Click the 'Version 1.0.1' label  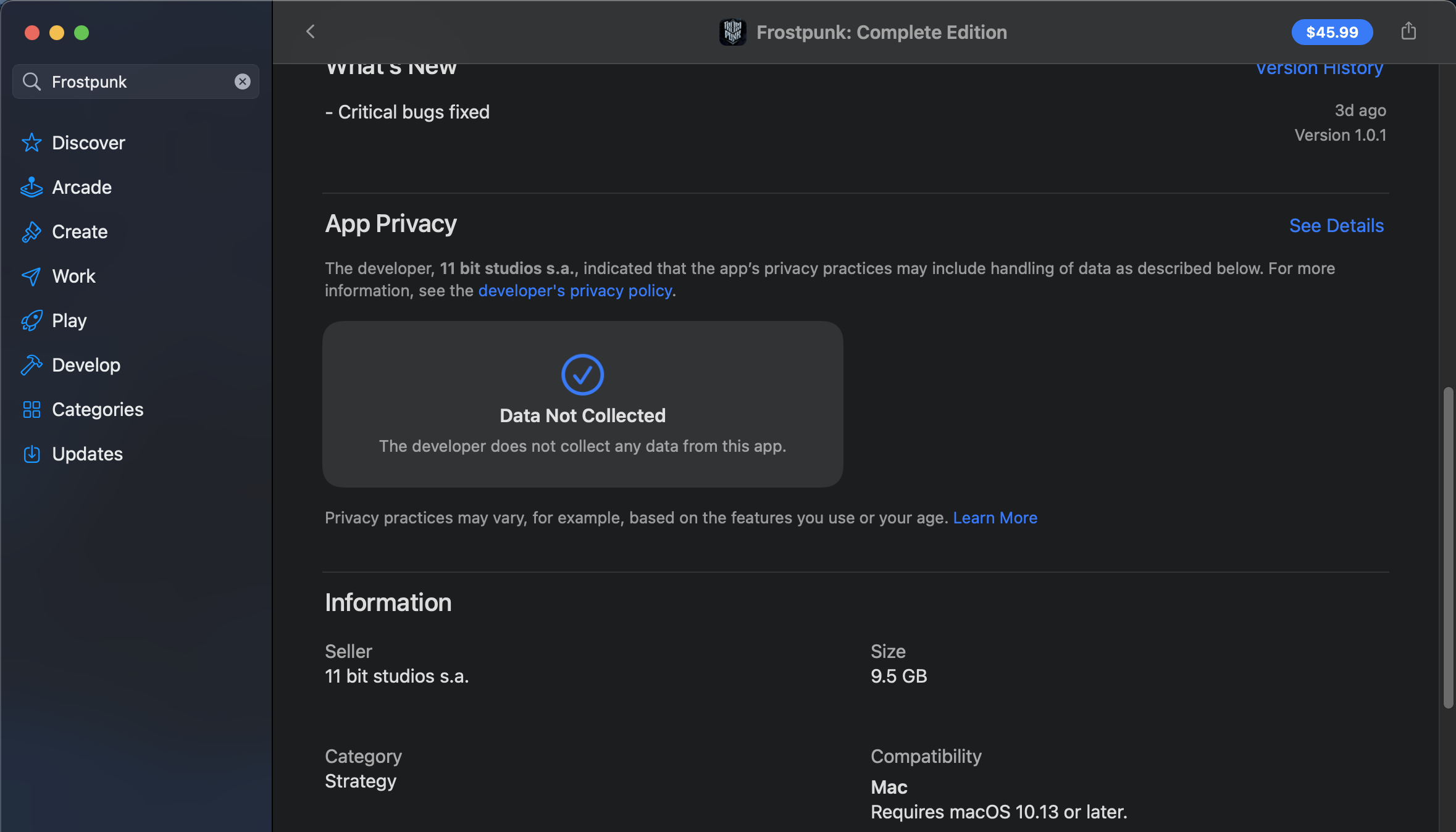pos(1340,135)
